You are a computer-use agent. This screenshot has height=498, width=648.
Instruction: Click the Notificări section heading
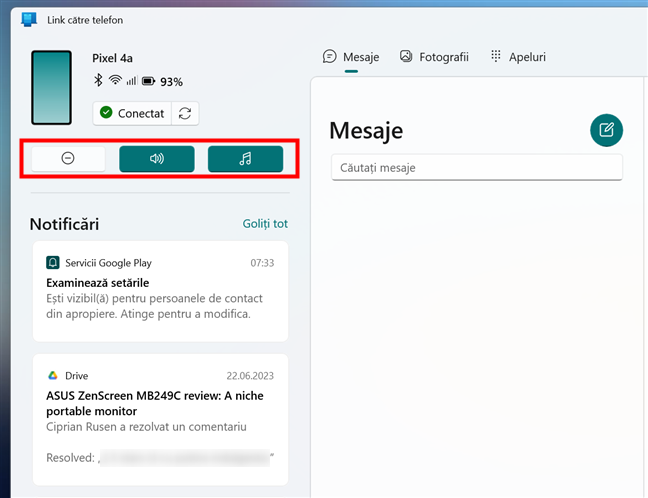click(x=64, y=224)
